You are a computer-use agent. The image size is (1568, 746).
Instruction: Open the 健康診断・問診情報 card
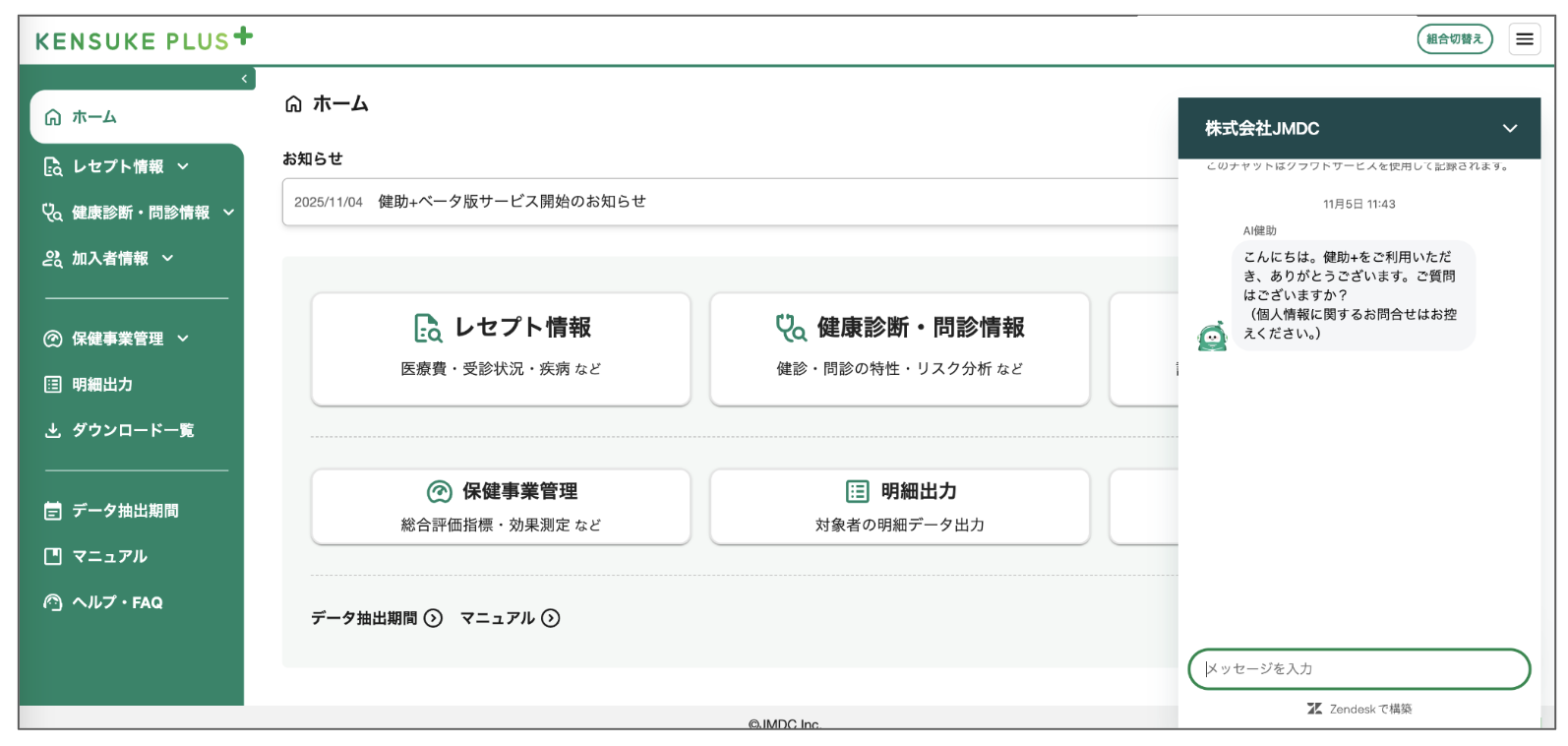900,348
